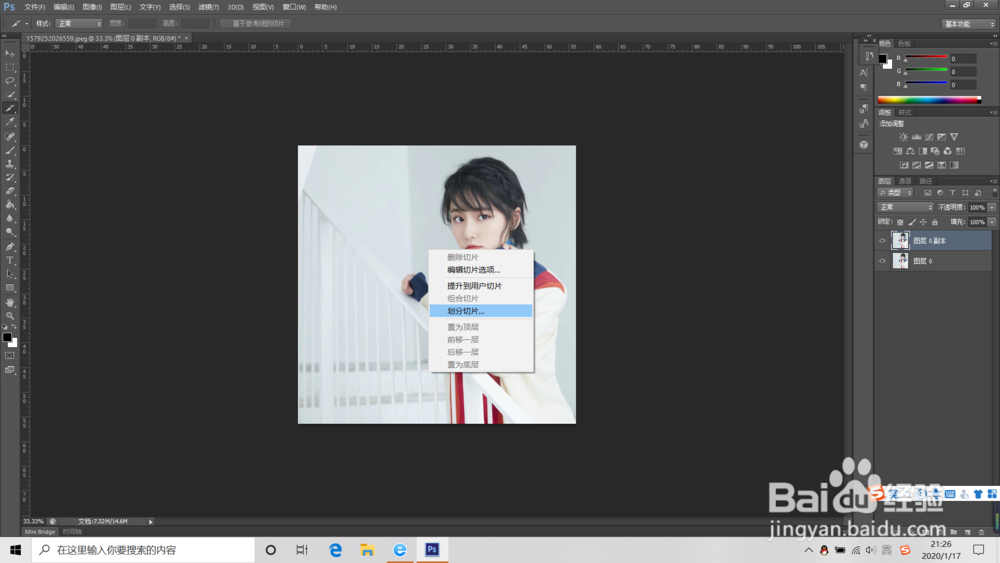Viewport: 1000px width, 563px height.
Task: Open status bar info arrow
Action: 151,522
